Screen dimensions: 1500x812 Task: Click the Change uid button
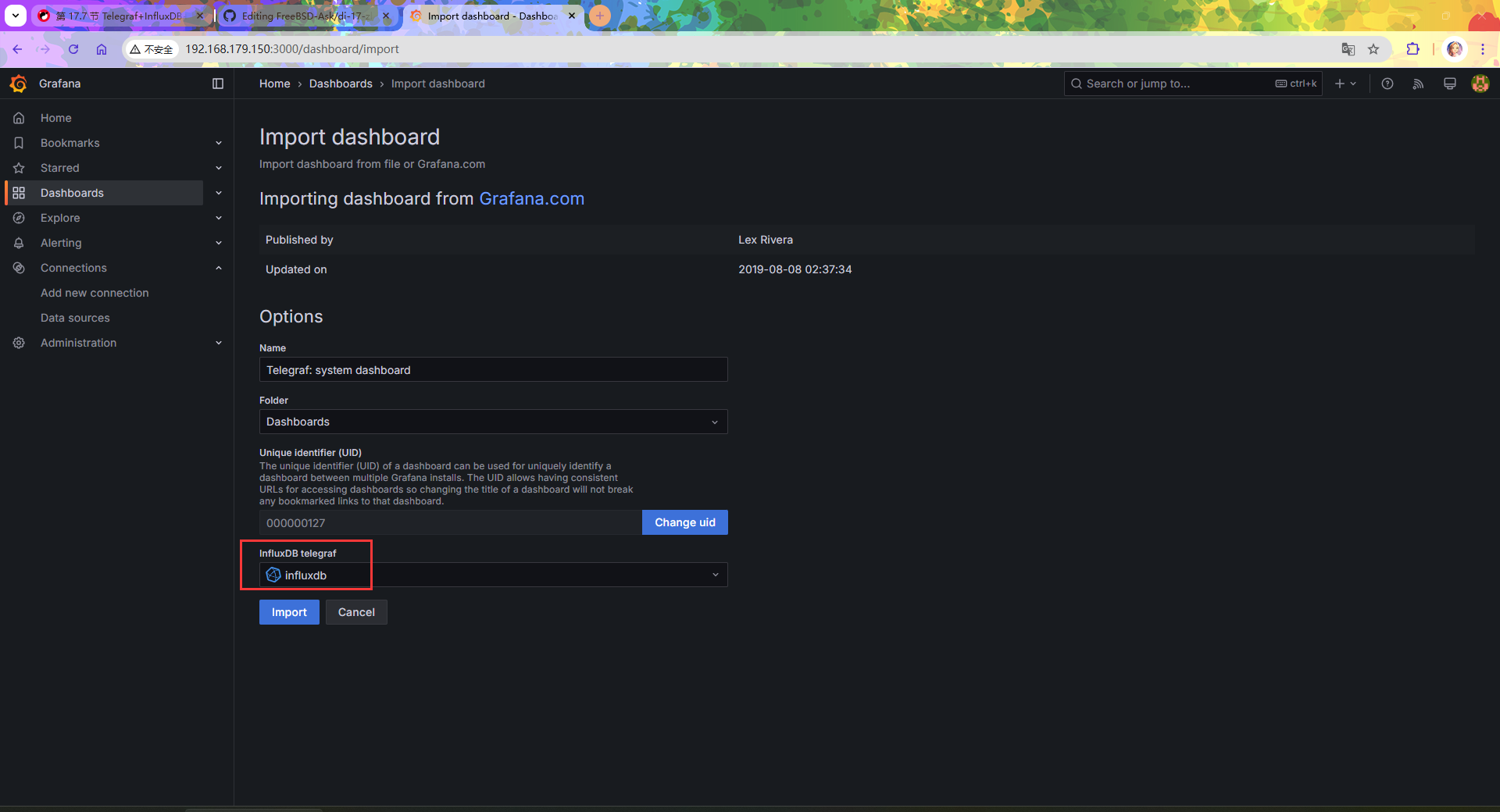point(685,522)
